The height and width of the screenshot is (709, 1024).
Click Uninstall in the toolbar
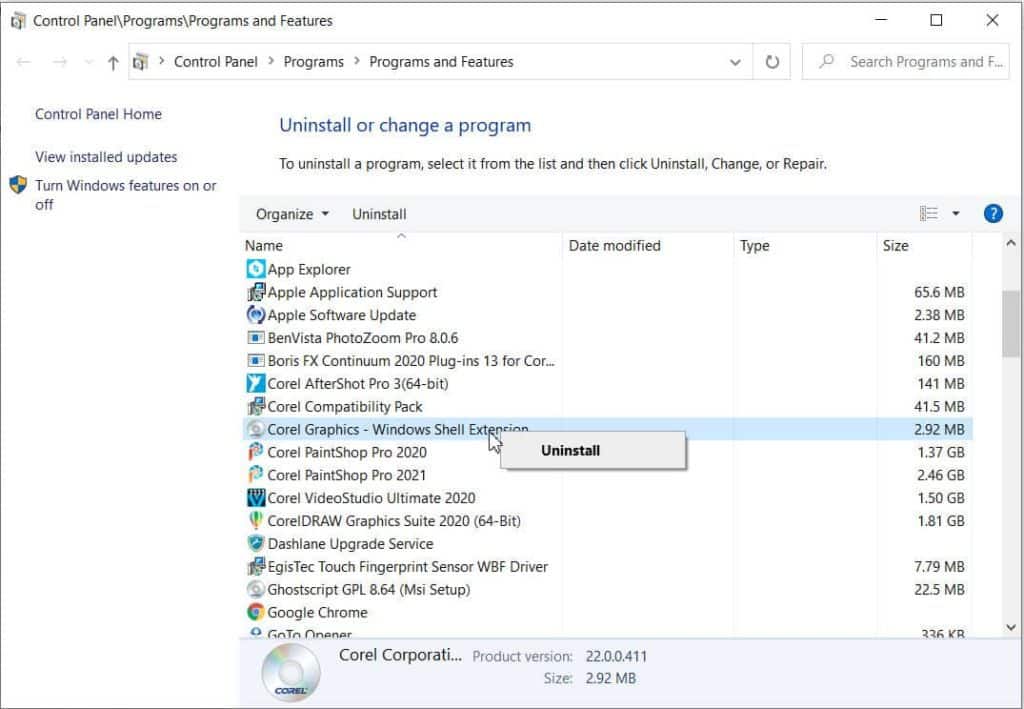379,214
